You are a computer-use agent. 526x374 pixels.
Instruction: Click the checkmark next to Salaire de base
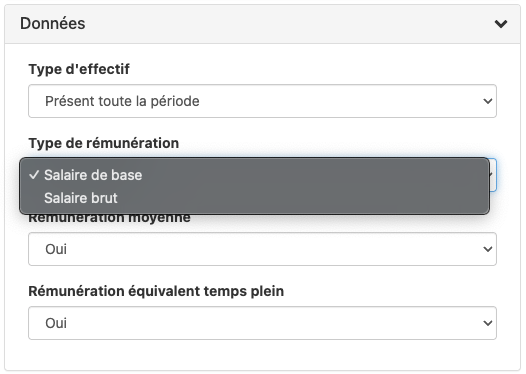(34, 175)
